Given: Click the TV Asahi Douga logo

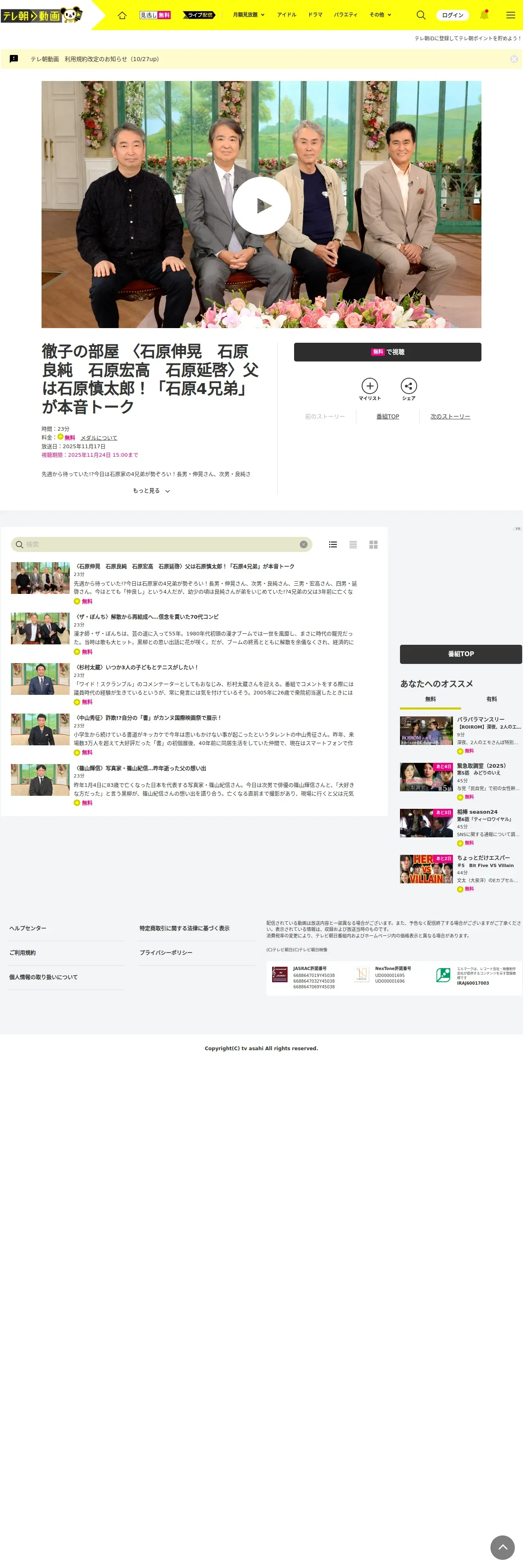Looking at the screenshot, I should click(42, 15).
